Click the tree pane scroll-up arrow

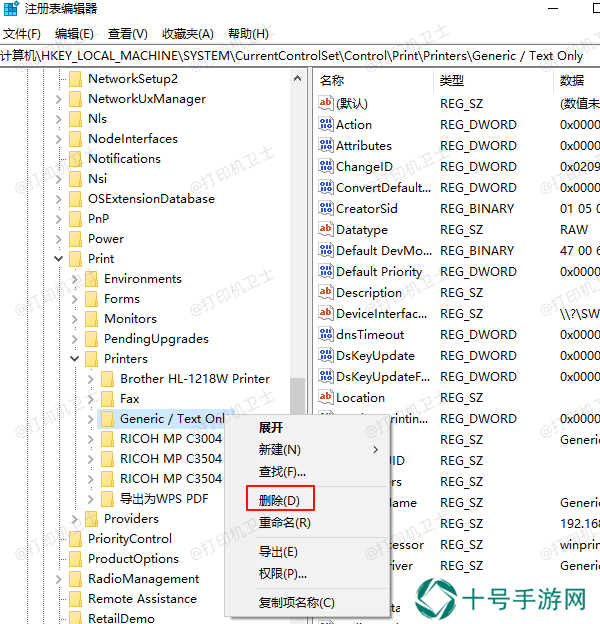[297, 78]
